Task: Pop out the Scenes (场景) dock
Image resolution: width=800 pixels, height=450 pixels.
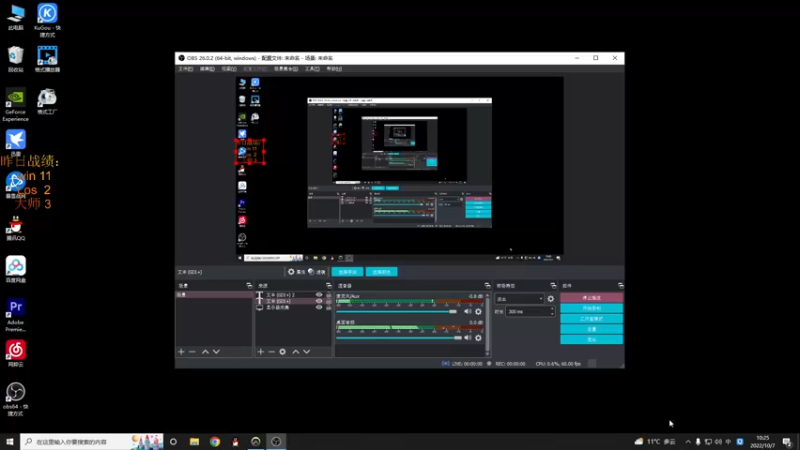Action: click(x=249, y=286)
